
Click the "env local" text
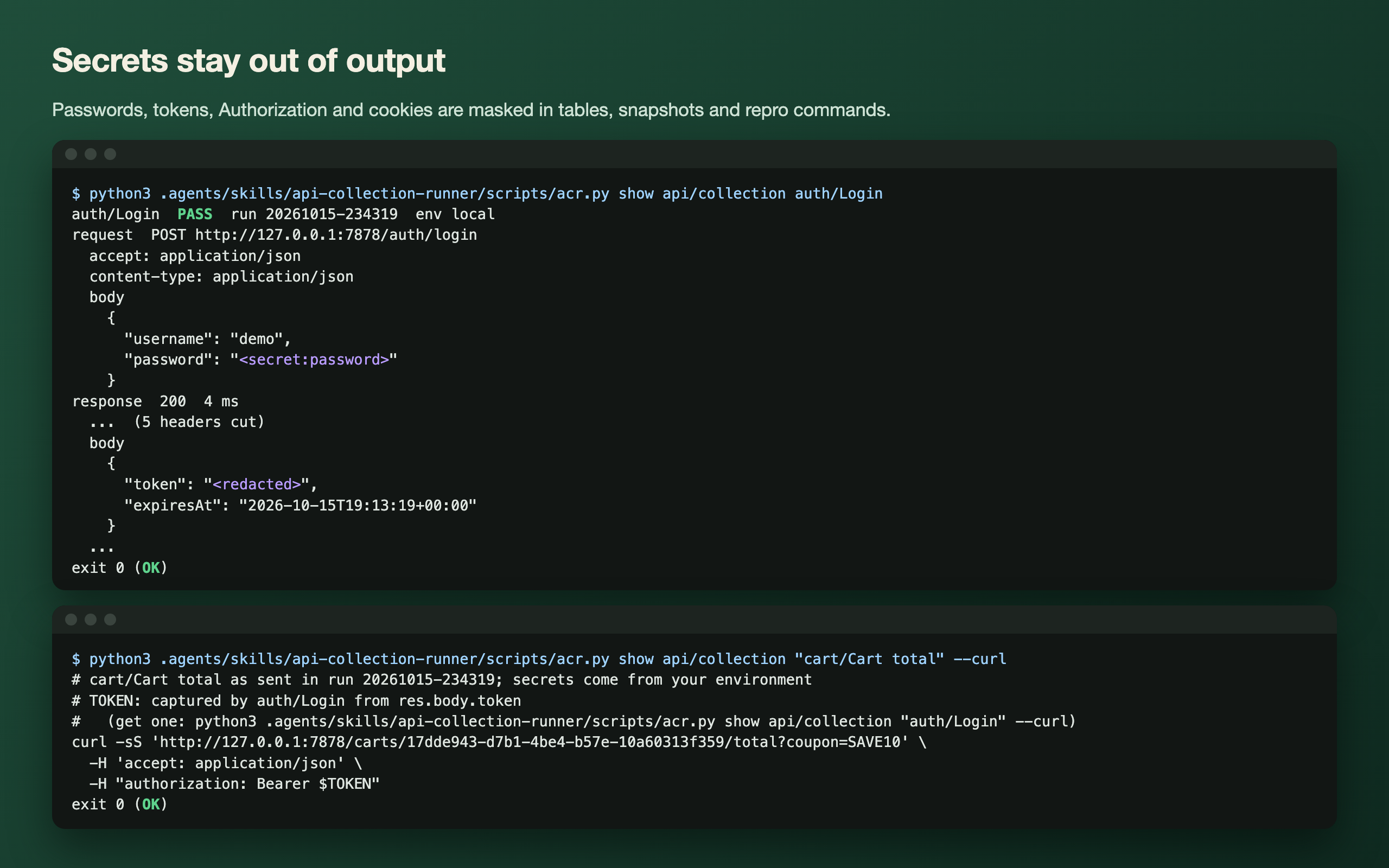tap(455, 214)
